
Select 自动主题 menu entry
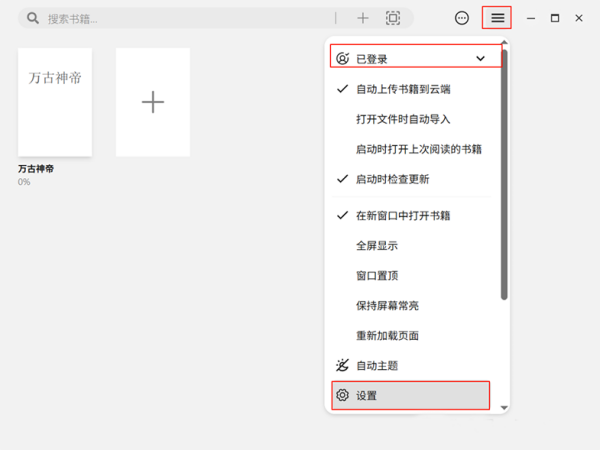(x=410, y=365)
